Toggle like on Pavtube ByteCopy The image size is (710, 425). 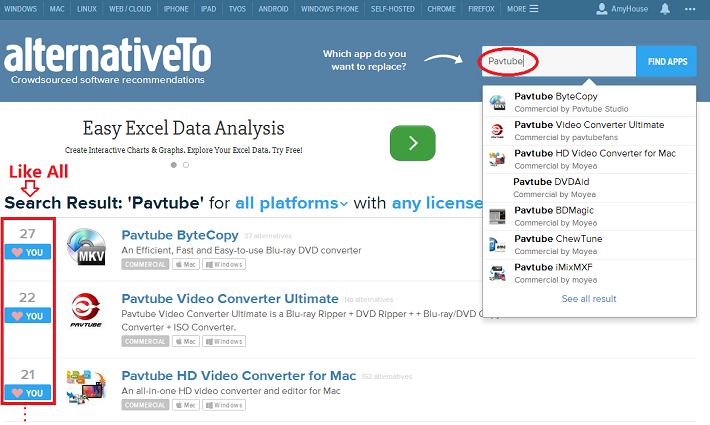(x=28, y=252)
